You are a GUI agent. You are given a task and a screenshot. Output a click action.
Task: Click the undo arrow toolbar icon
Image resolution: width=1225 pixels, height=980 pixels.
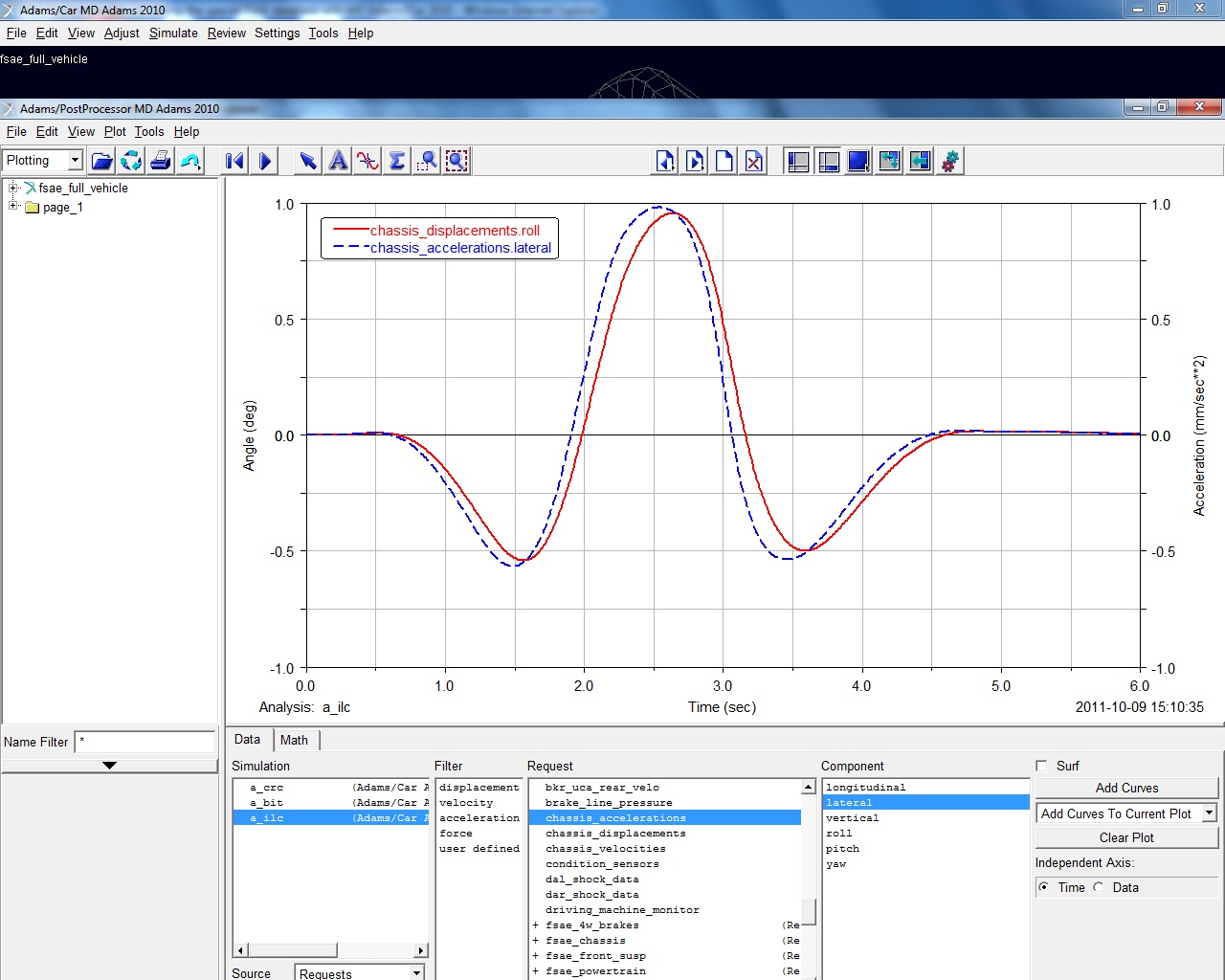coord(190,161)
